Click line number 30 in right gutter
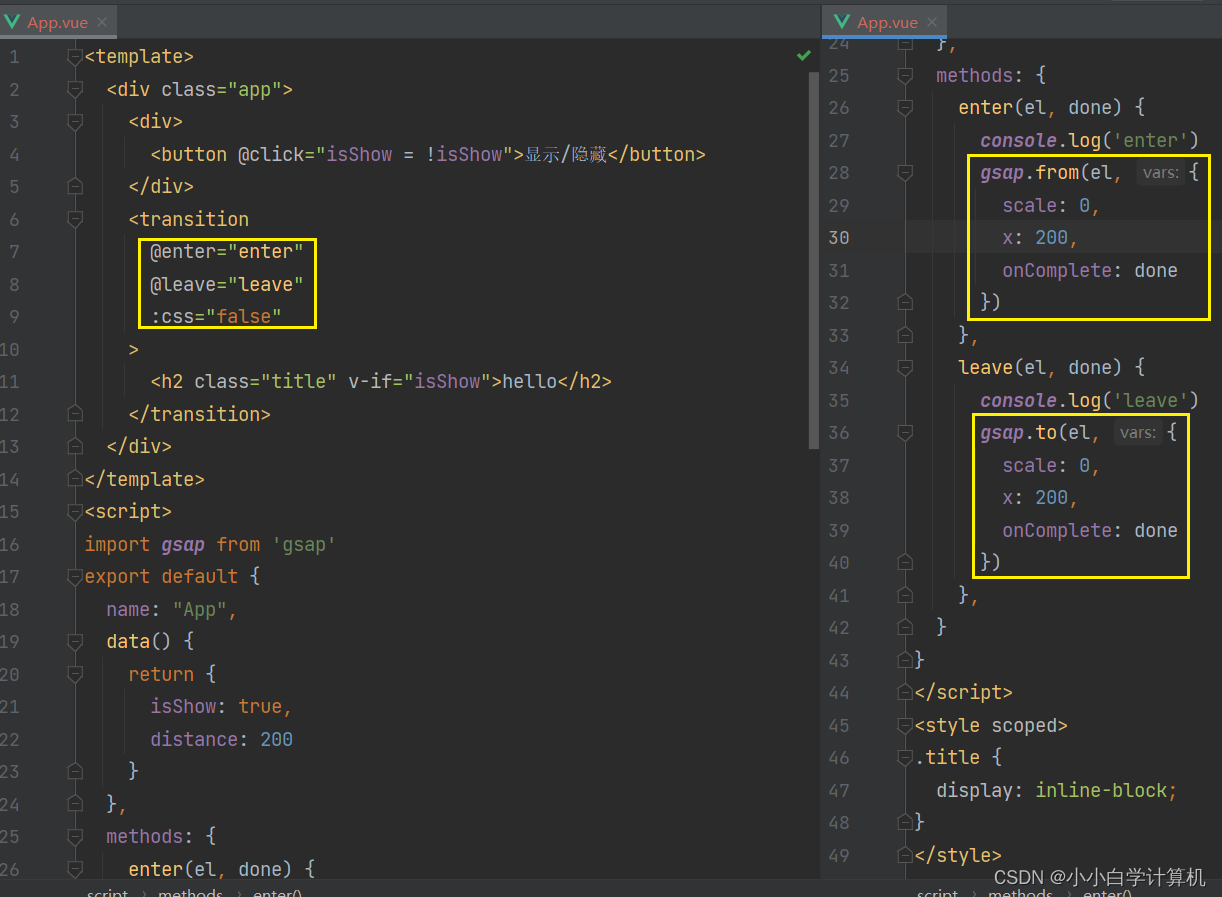The width and height of the screenshot is (1222, 897). point(838,238)
